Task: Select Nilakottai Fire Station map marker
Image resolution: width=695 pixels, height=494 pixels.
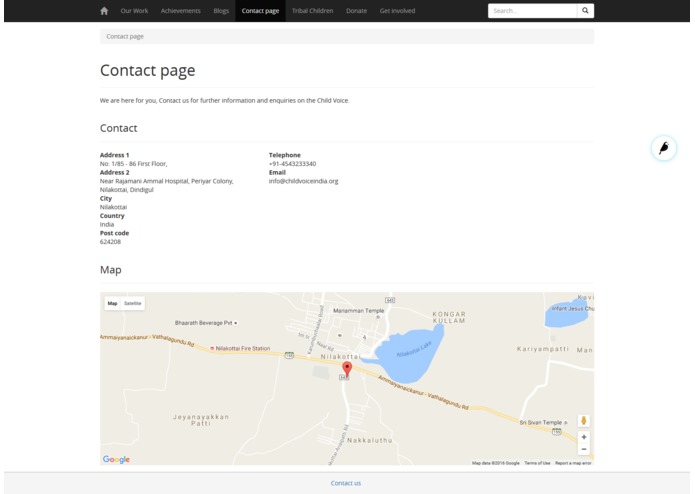Action: [240, 348]
